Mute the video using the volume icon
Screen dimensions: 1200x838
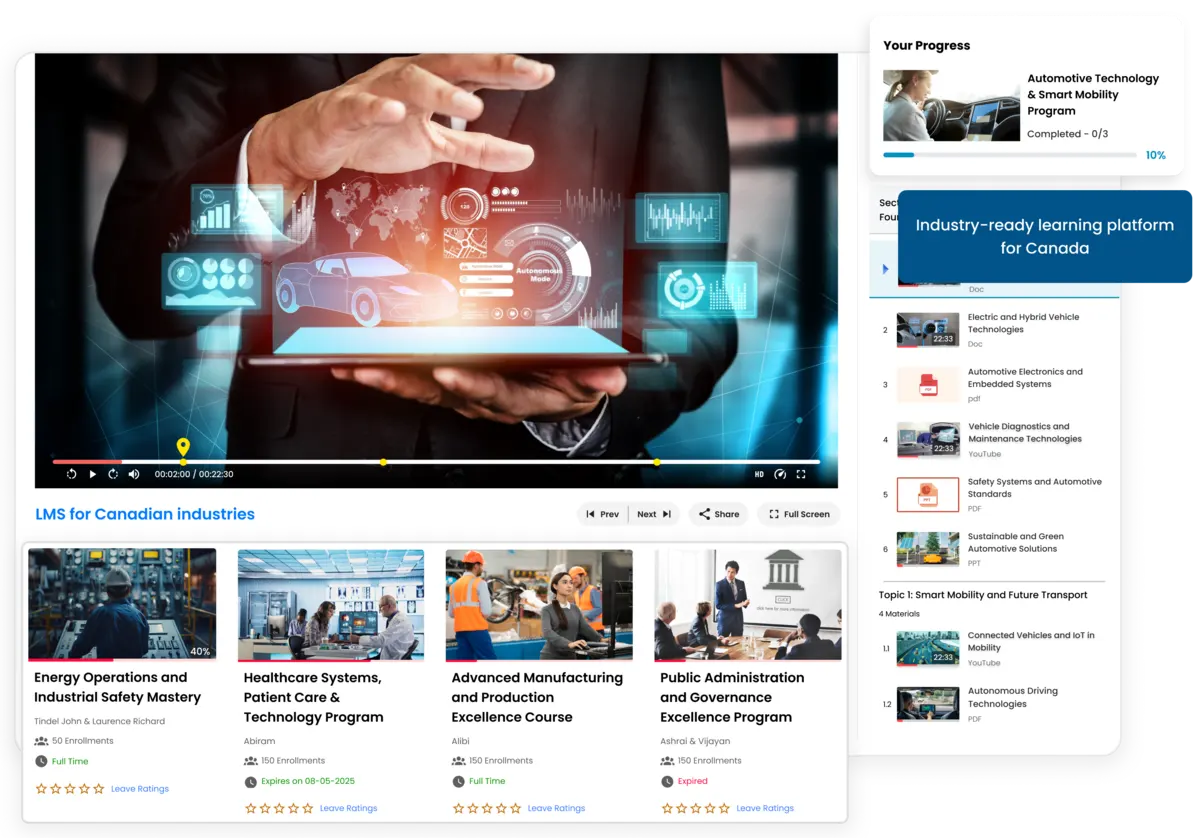(x=133, y=474)
